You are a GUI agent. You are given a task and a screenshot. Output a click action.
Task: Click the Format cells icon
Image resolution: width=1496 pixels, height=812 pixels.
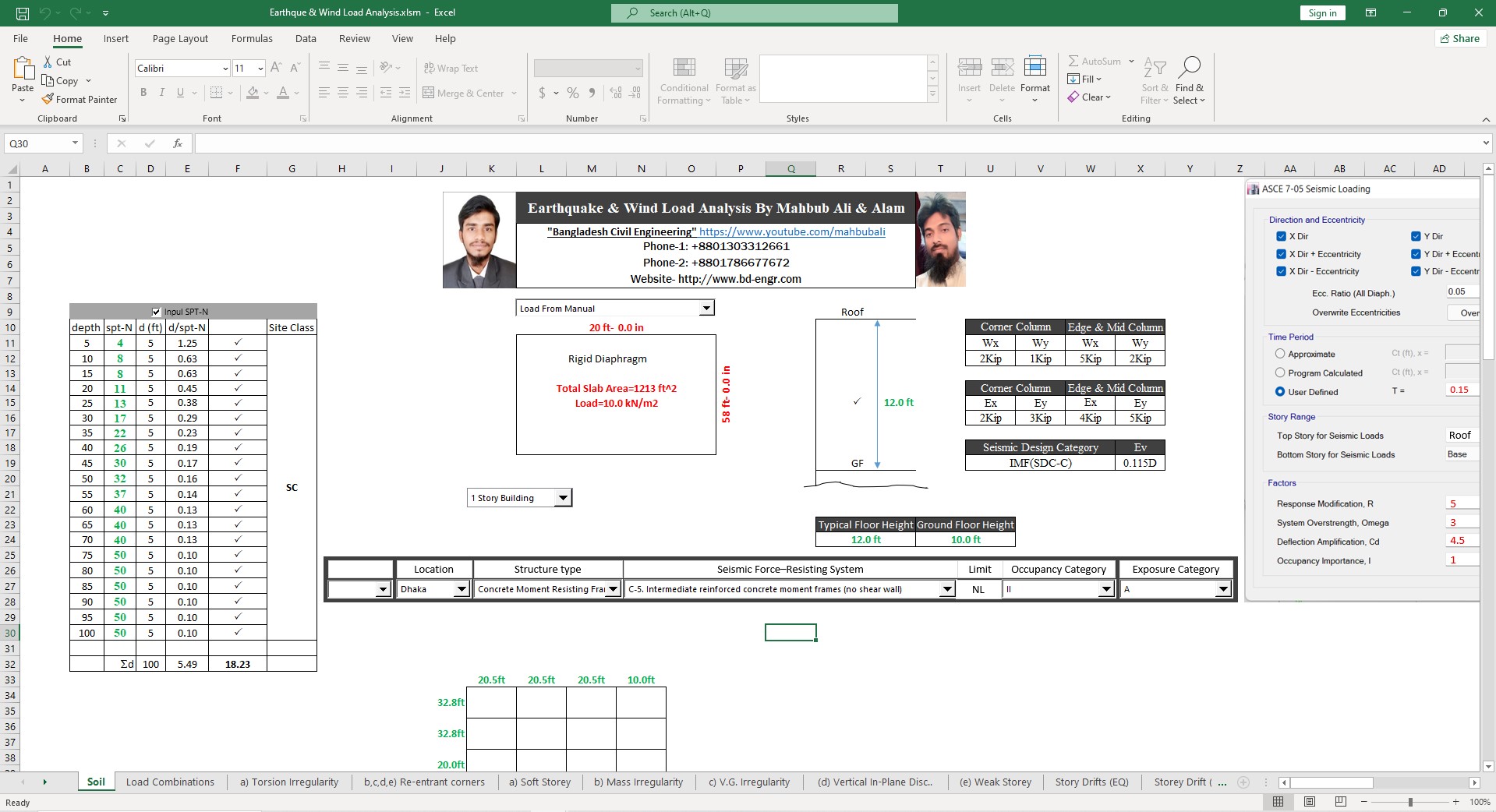[1034, 67]
